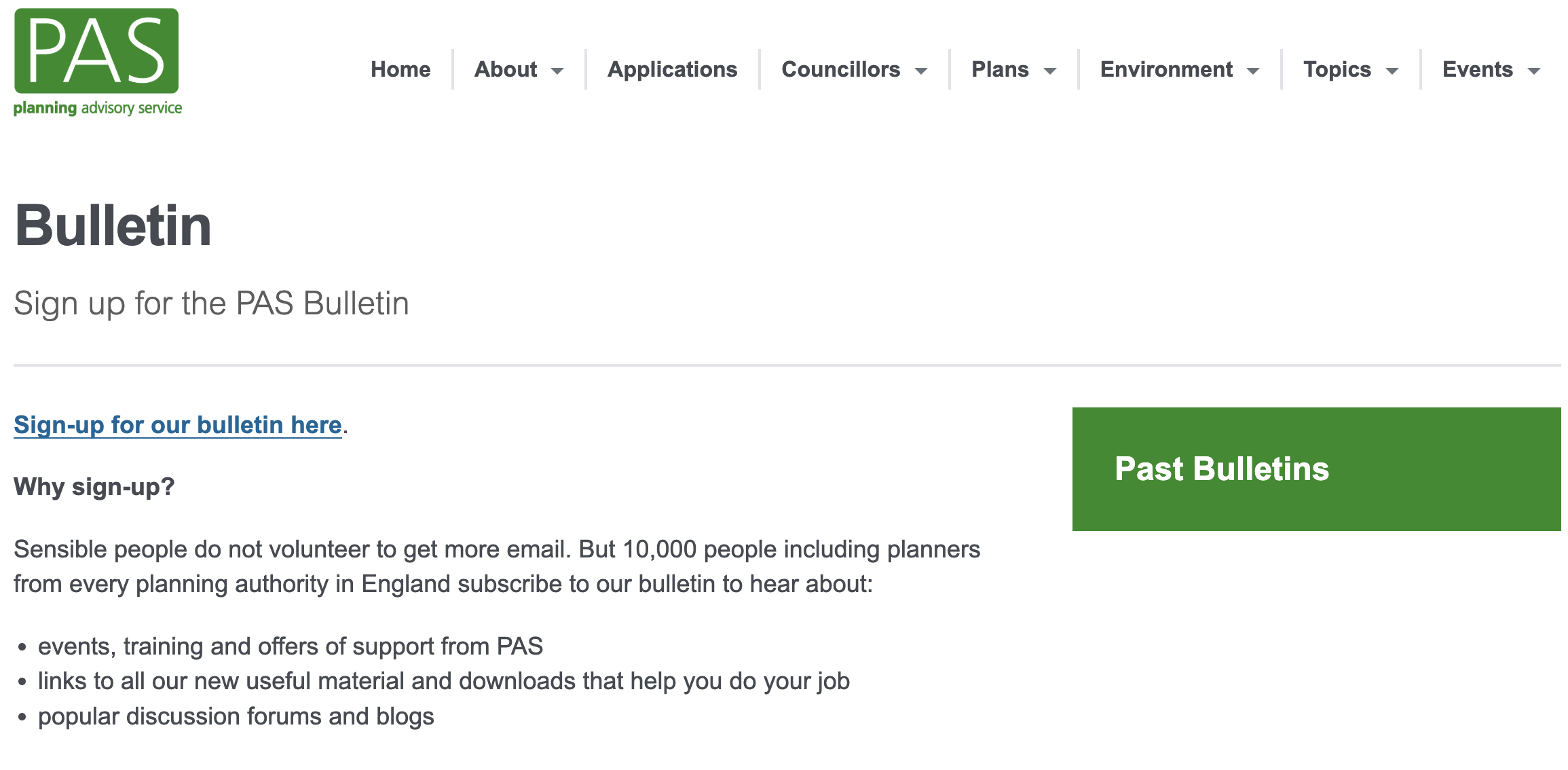Viewport: 1568px width, 770px height.
Task: Open the dropdown arrow beside Plans
Action: coord(1050,71)
